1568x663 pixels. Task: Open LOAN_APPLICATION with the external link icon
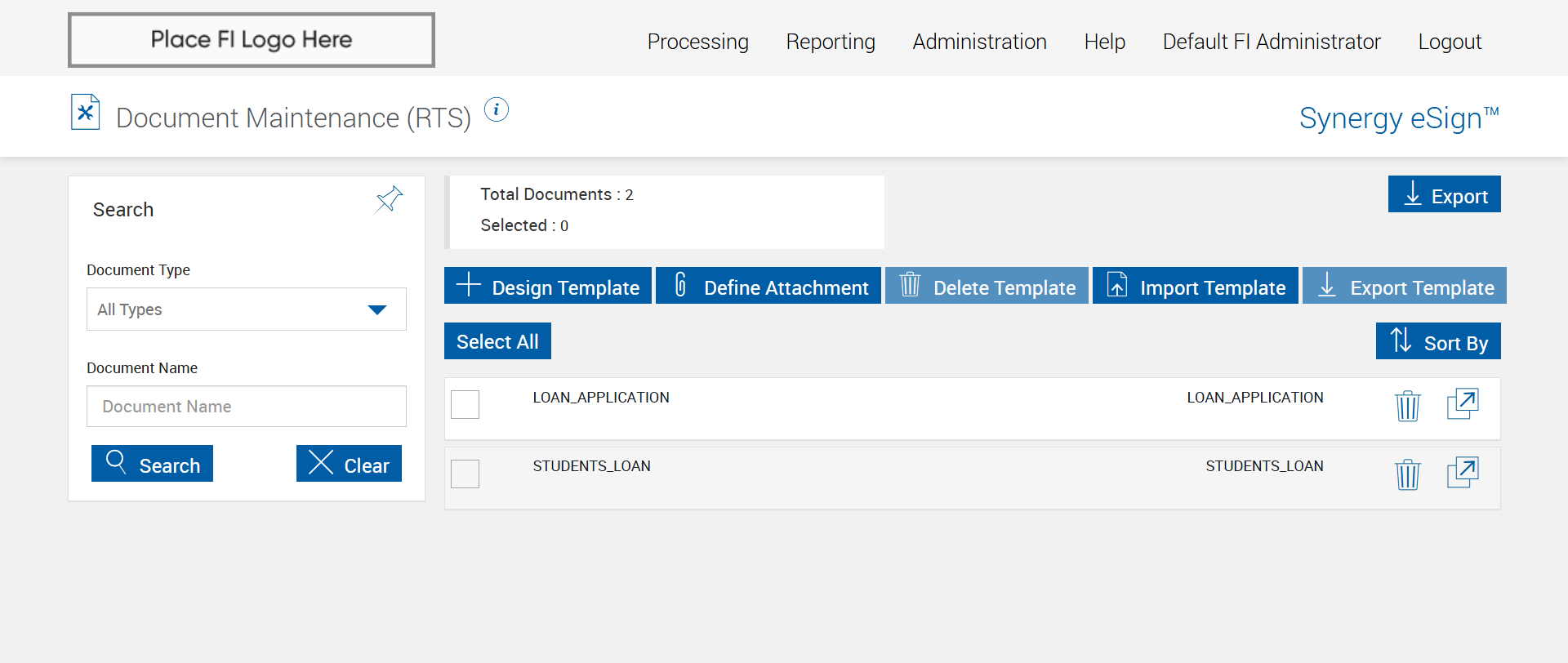tap(1463, 403)
